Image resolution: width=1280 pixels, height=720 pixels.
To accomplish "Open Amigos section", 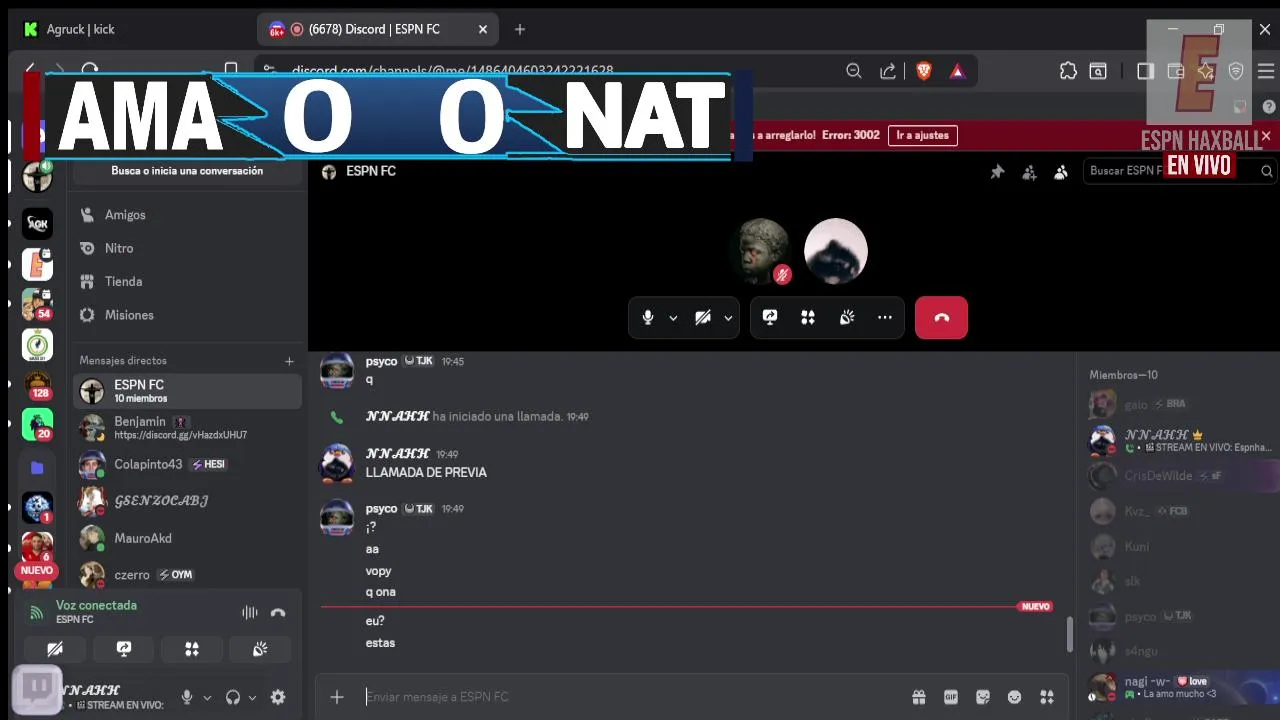I will click(187, 215).
